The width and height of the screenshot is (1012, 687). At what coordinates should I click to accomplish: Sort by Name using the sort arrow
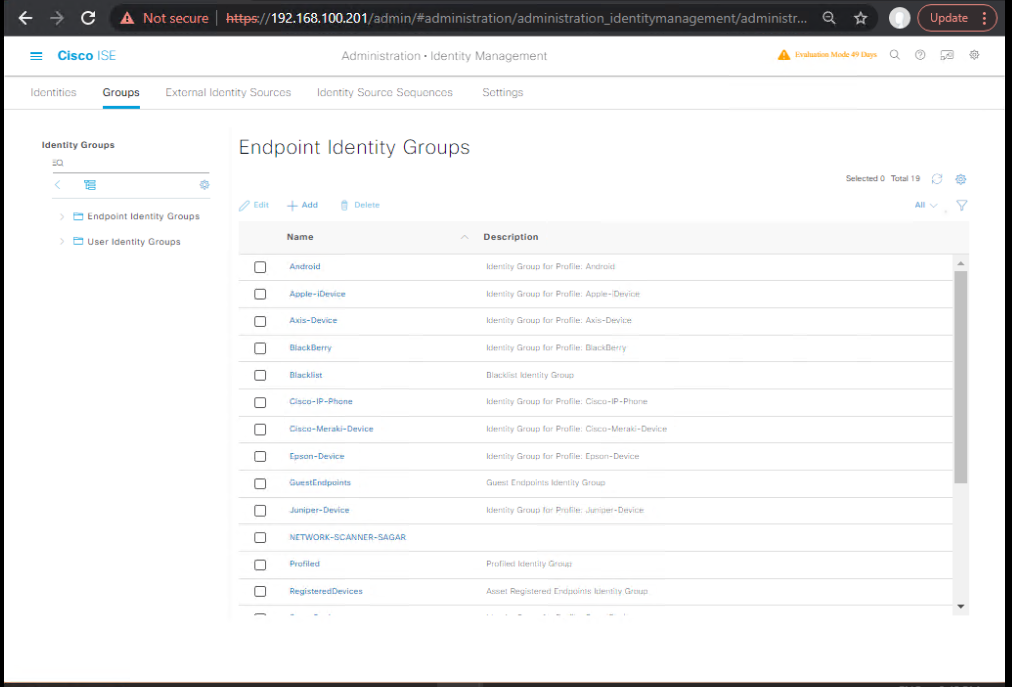[x=464, y=237]
